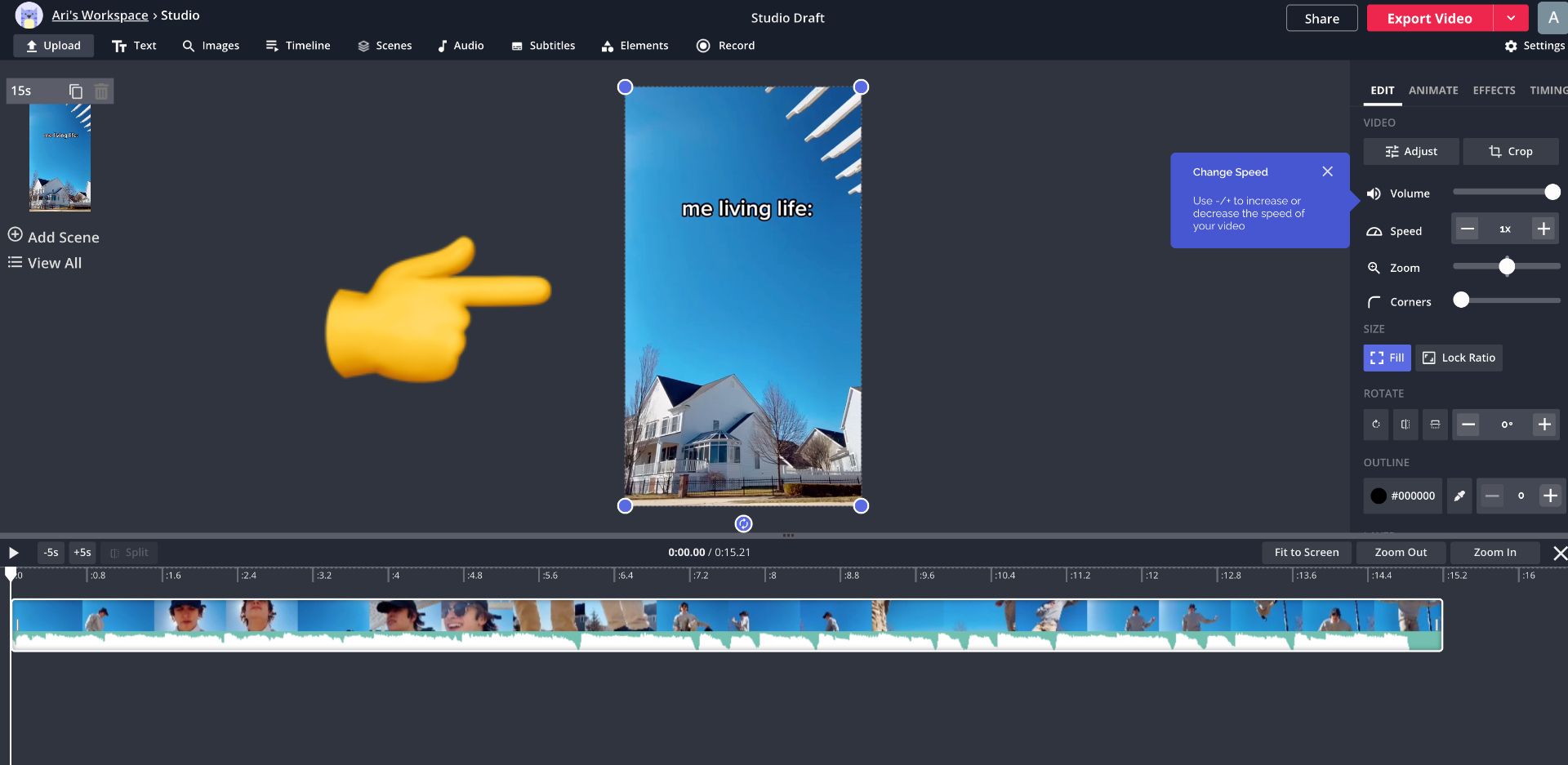Viewport: 1568px width, 765px height.
Task: Flip the video vertically
Action: pyautogui.click(x=1435, y=425)
